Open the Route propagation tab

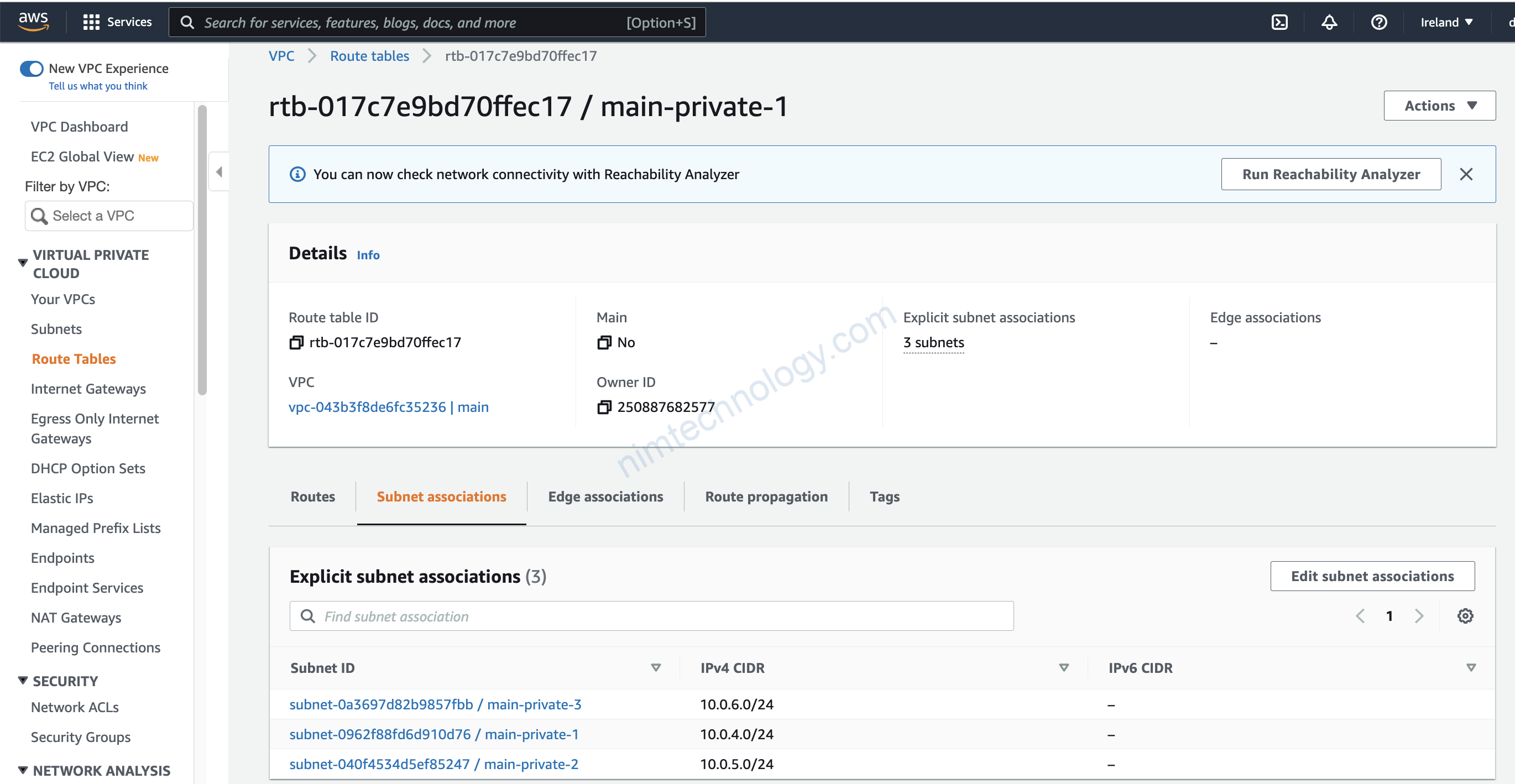point(766,496)
